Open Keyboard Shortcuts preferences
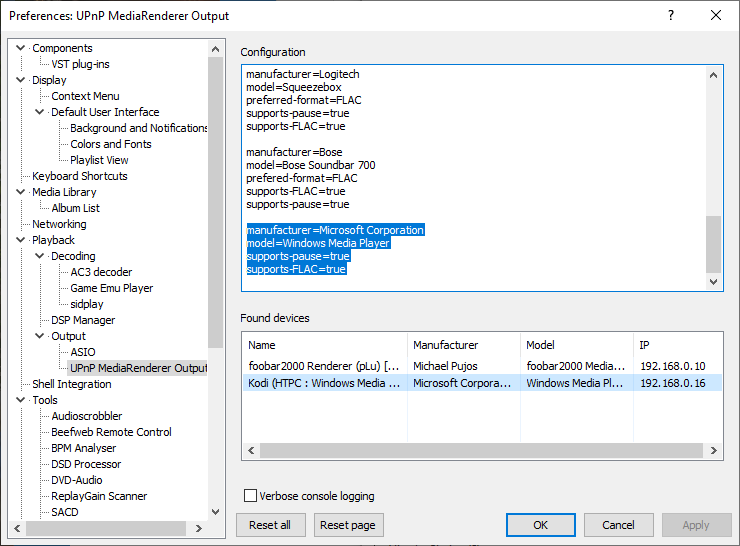 [x=79, y=176]
